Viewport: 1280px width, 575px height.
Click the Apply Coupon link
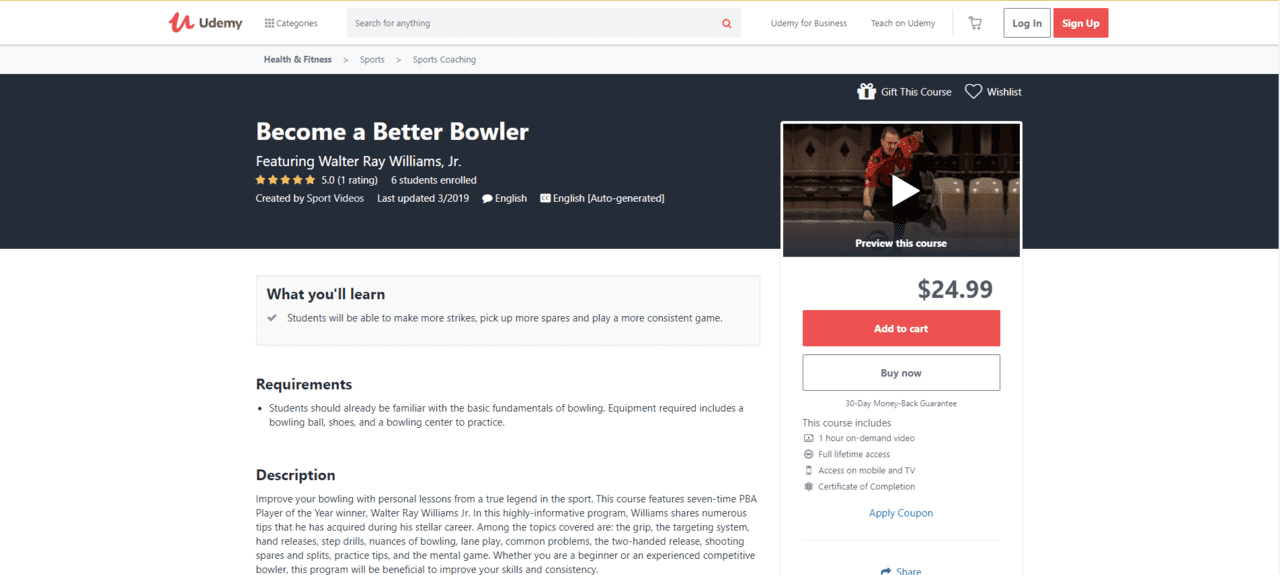pyautogui.click(x=901, y=513)
